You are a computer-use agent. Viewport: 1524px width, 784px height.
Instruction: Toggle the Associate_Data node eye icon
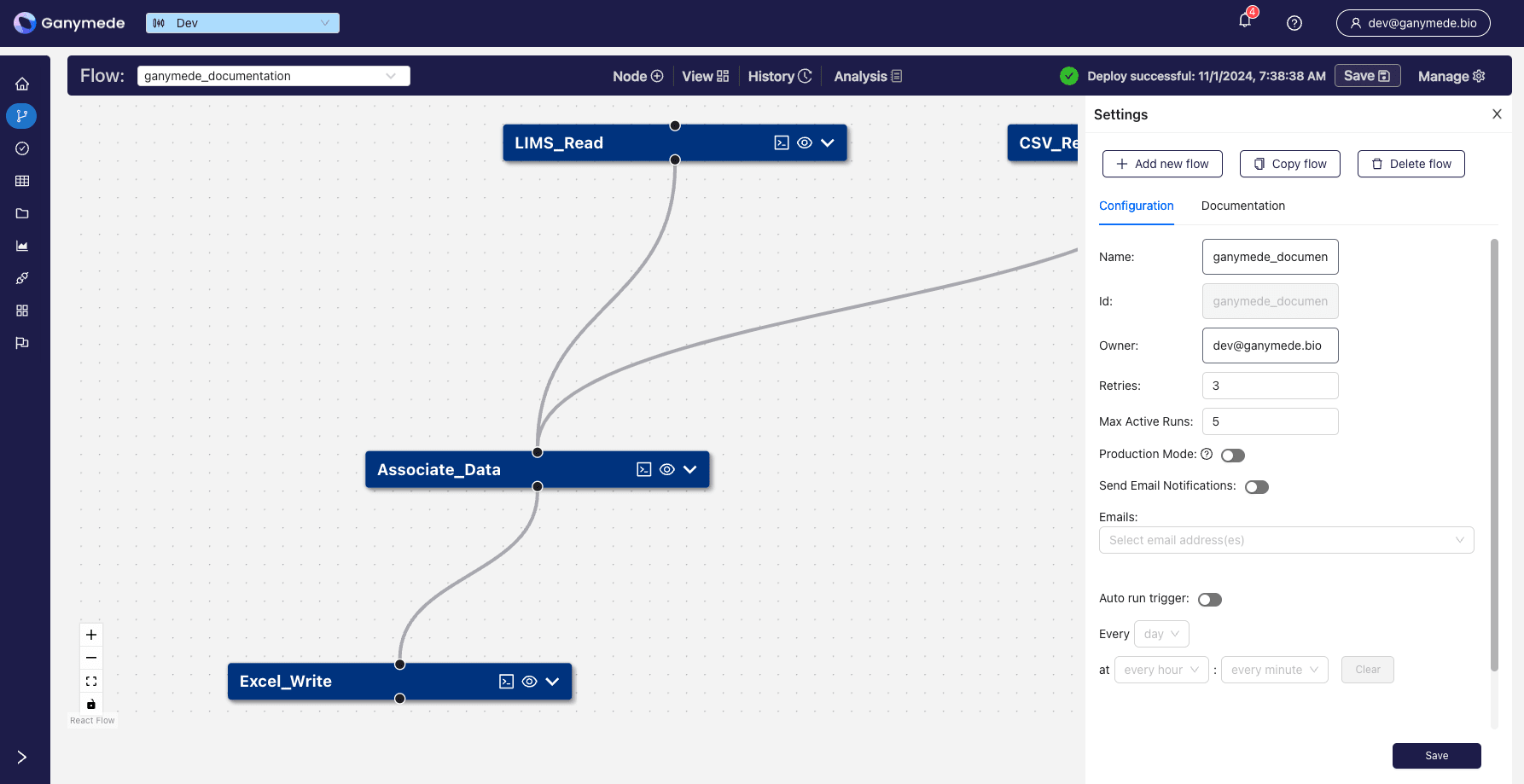[x=667, y=469]
